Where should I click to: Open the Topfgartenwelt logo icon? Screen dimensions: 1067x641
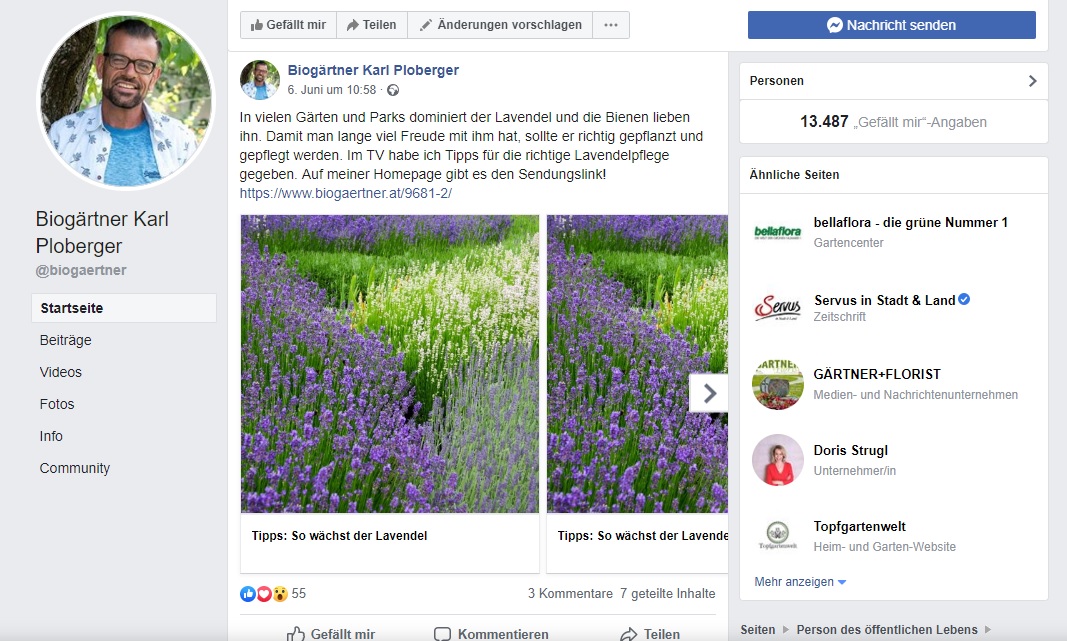click(777, 536)
